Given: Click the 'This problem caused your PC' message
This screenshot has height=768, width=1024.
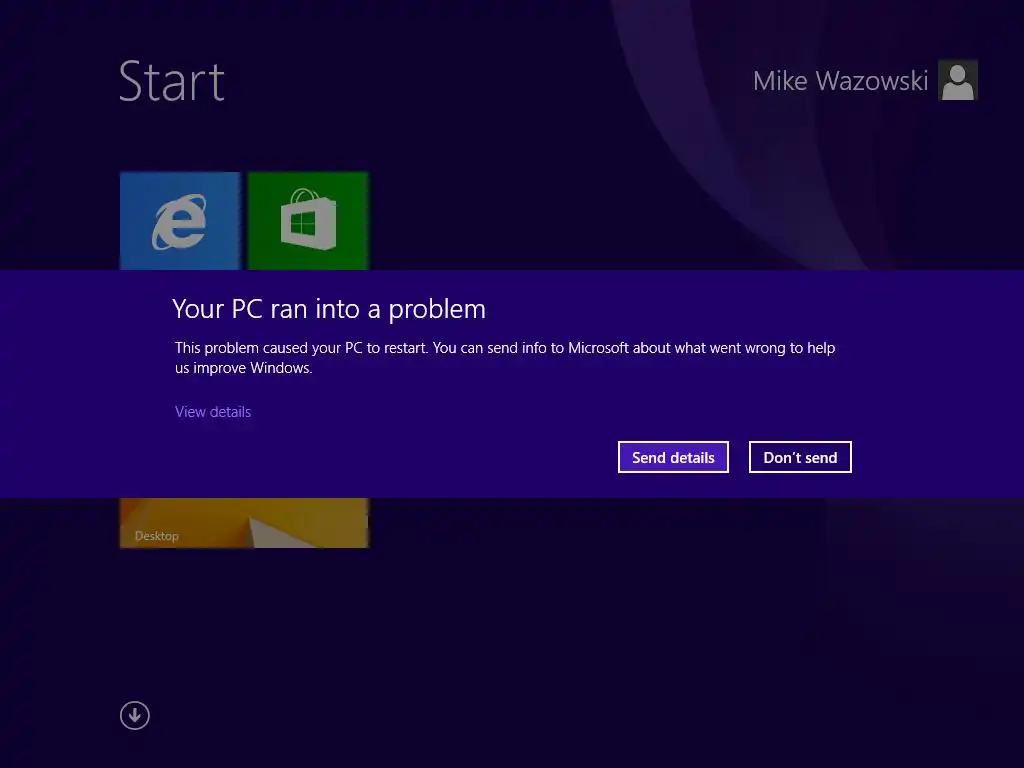Looking at the screenshot, I should point(505,357).
